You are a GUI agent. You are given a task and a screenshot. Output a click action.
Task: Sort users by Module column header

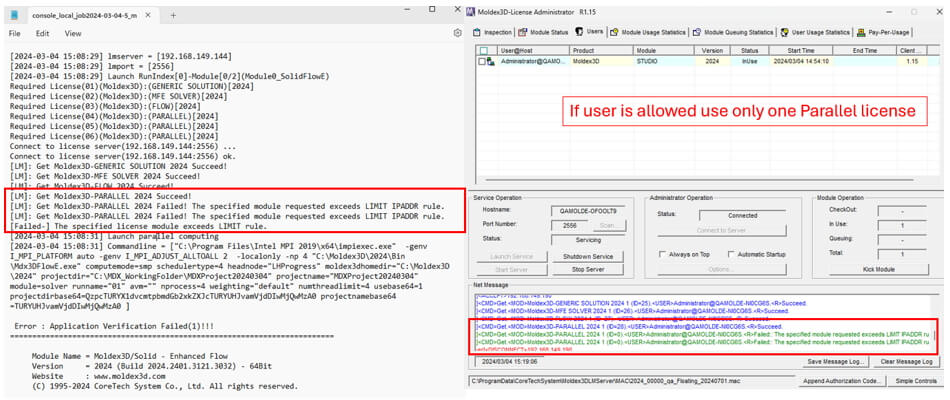click(663, 51)
